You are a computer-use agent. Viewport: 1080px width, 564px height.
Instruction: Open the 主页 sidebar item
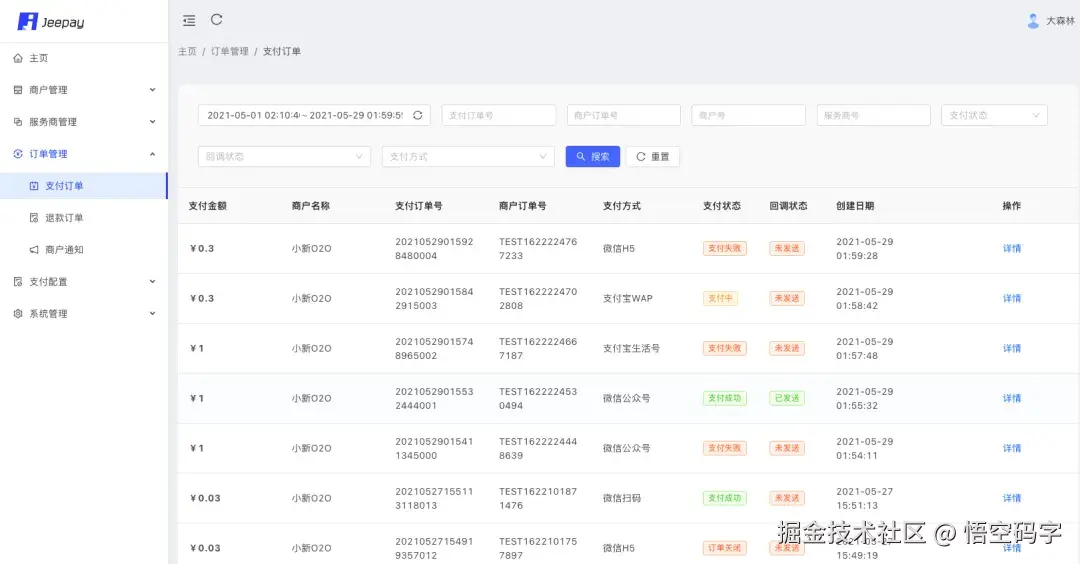point(84,59)
